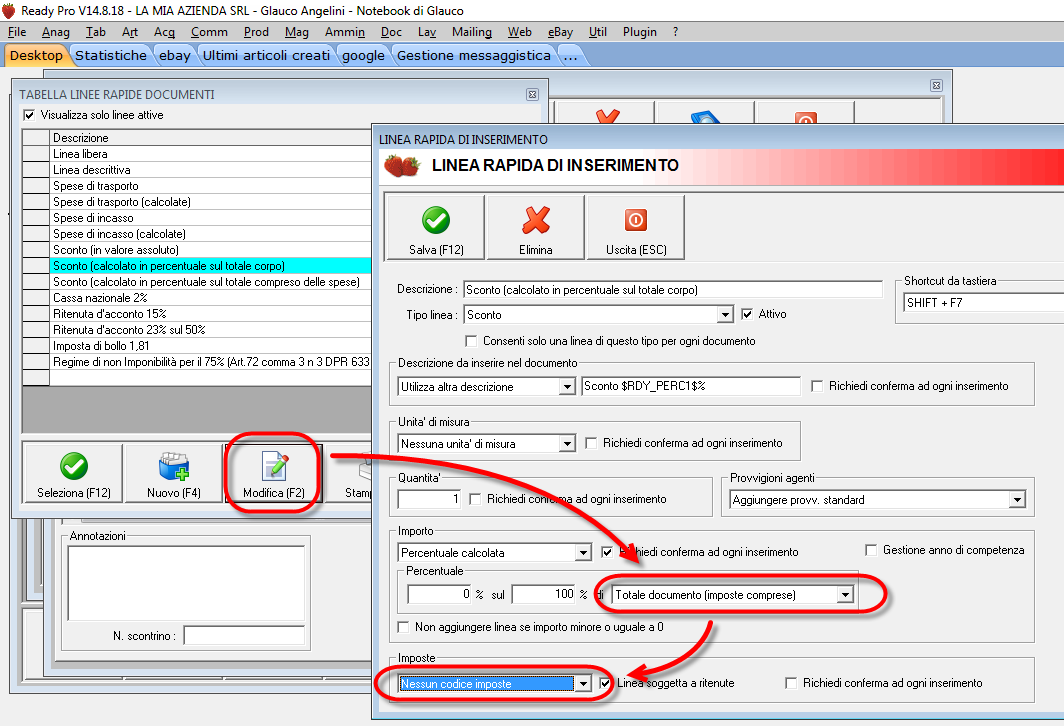1064x726 pixels.
Task: Click Seleziona (F12) in the table window
Action: (x=73, y=473)
